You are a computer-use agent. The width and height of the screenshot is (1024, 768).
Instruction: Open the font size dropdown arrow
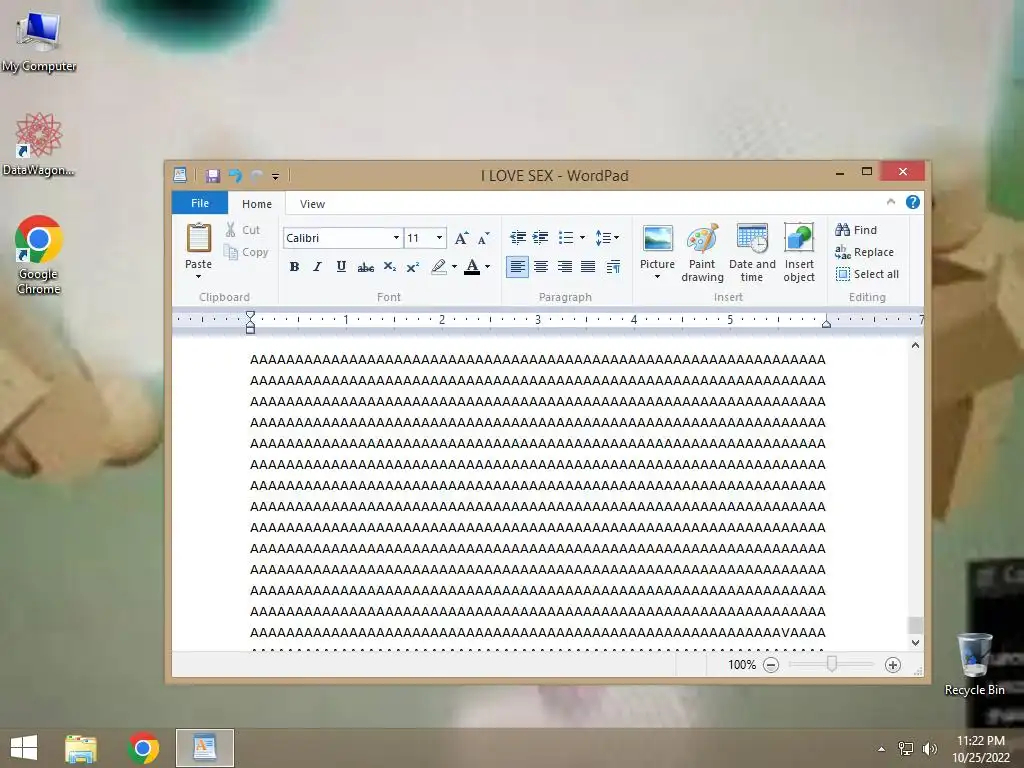(440, 238)
